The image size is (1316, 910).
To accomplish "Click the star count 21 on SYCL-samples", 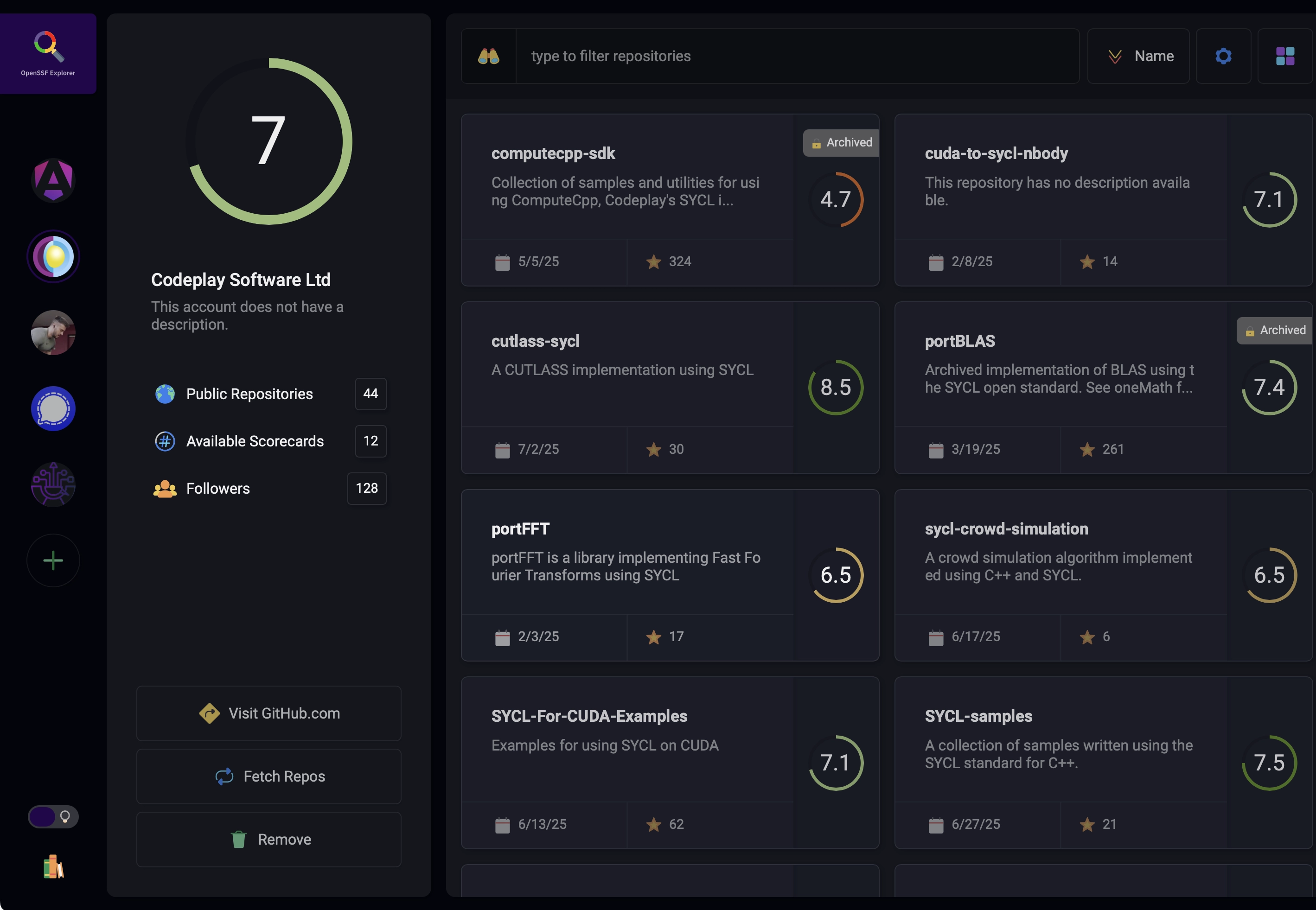I will (x=1109, y=825).
